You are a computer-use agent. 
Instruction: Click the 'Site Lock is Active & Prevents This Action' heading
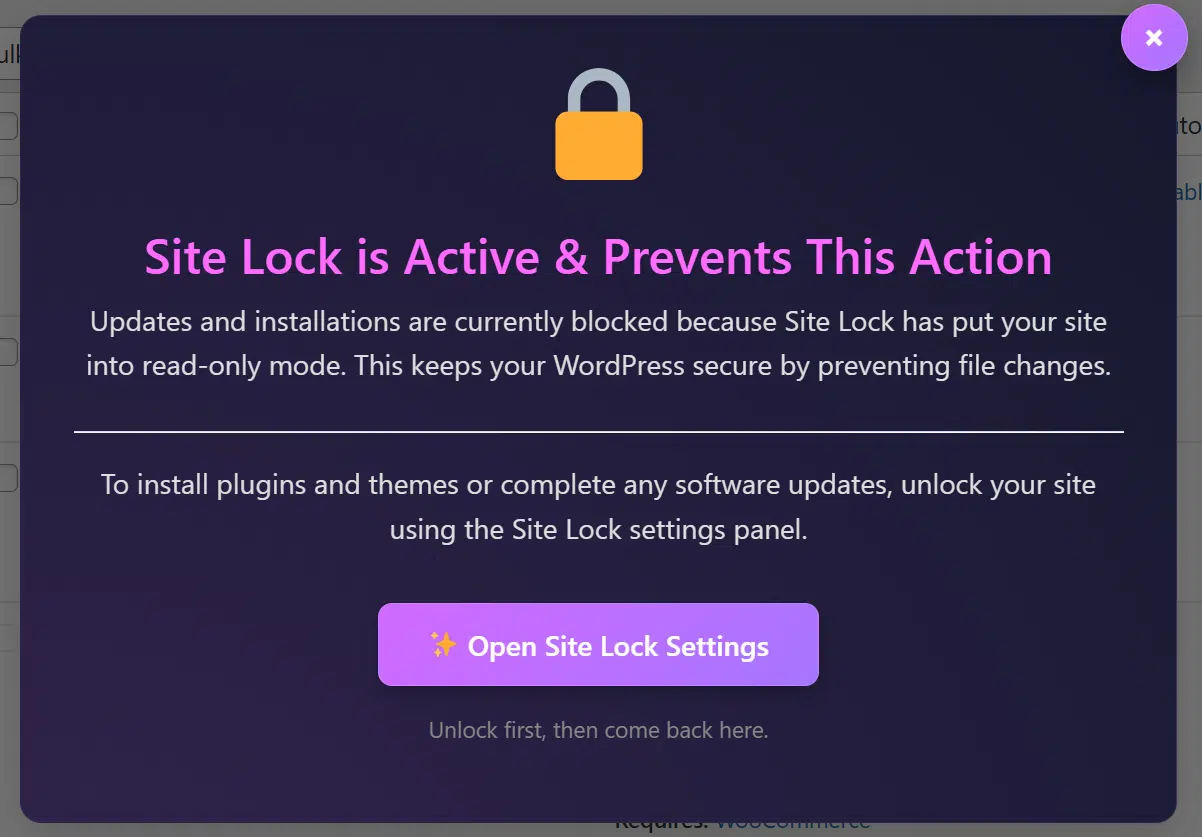click(598, 257)
